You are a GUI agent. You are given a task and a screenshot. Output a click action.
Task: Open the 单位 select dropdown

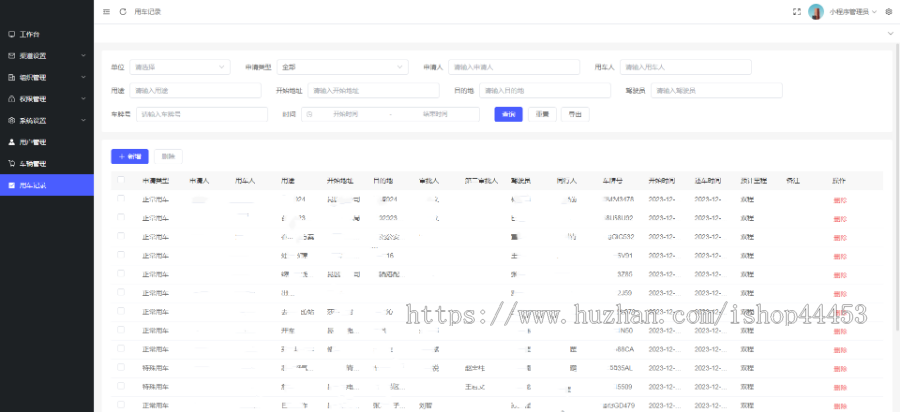(x=180, y=67)
